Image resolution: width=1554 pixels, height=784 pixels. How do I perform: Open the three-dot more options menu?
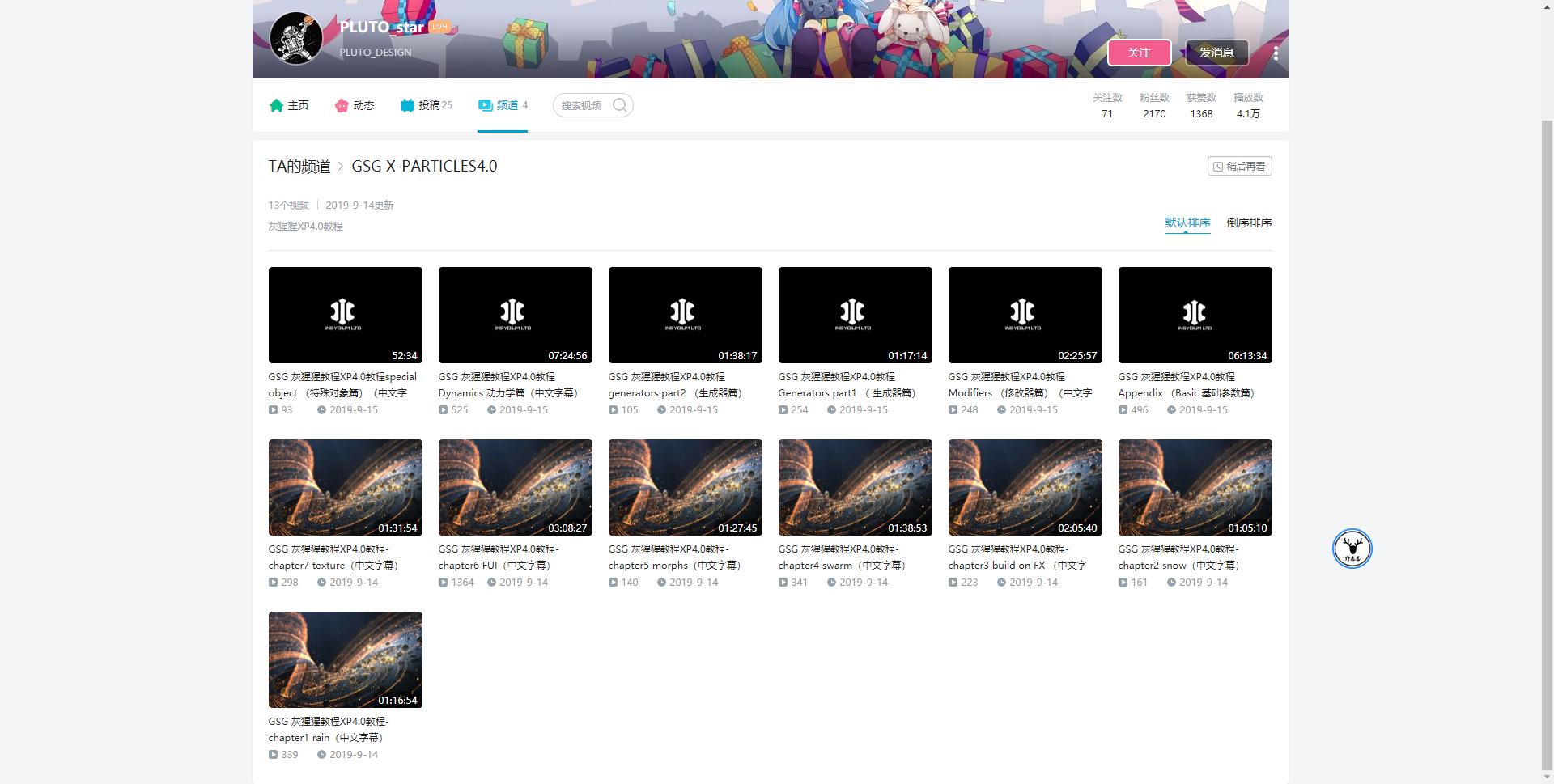(1276, 53)
